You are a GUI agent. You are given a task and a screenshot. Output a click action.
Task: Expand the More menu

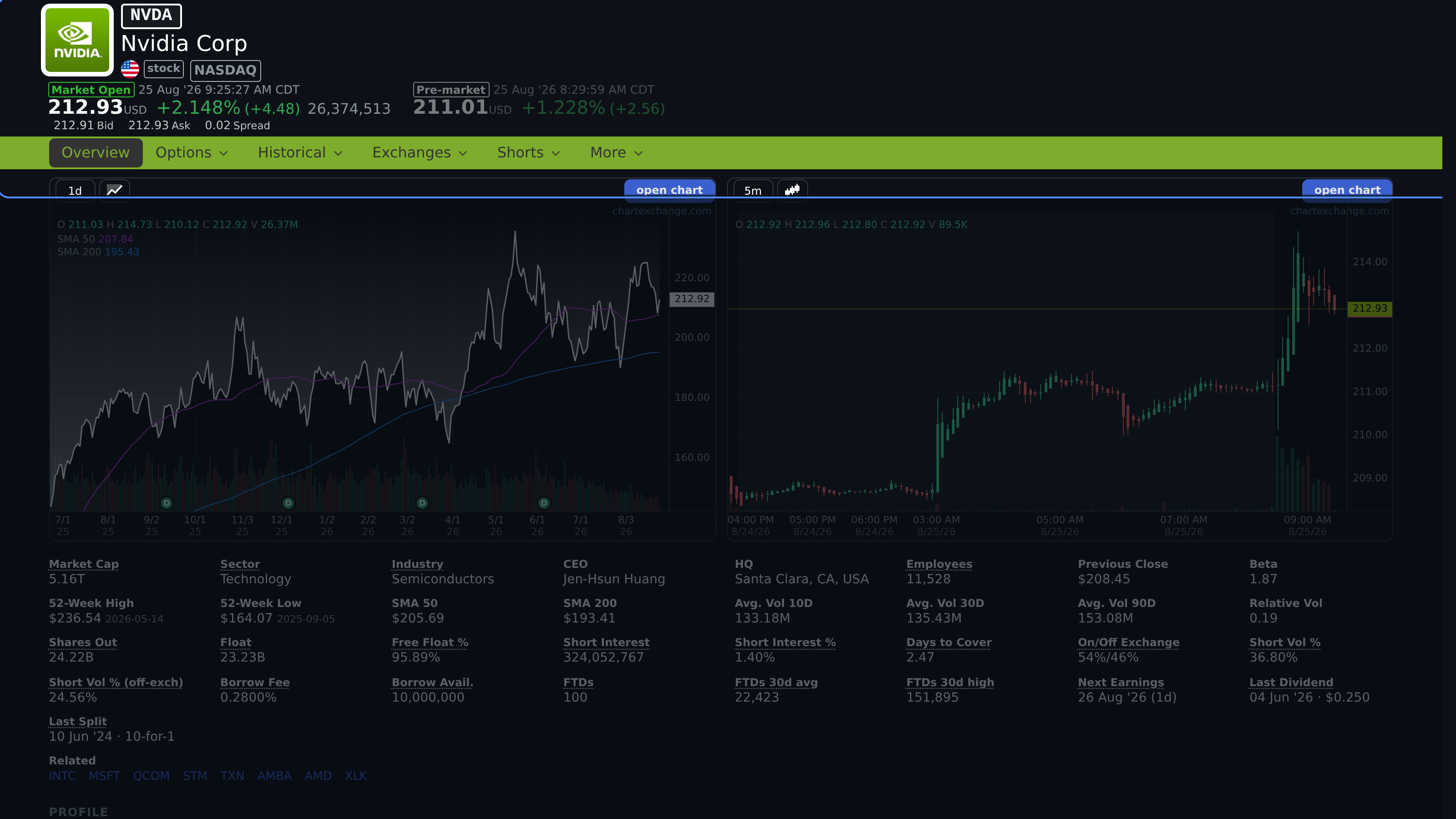(x=616, y=152)
